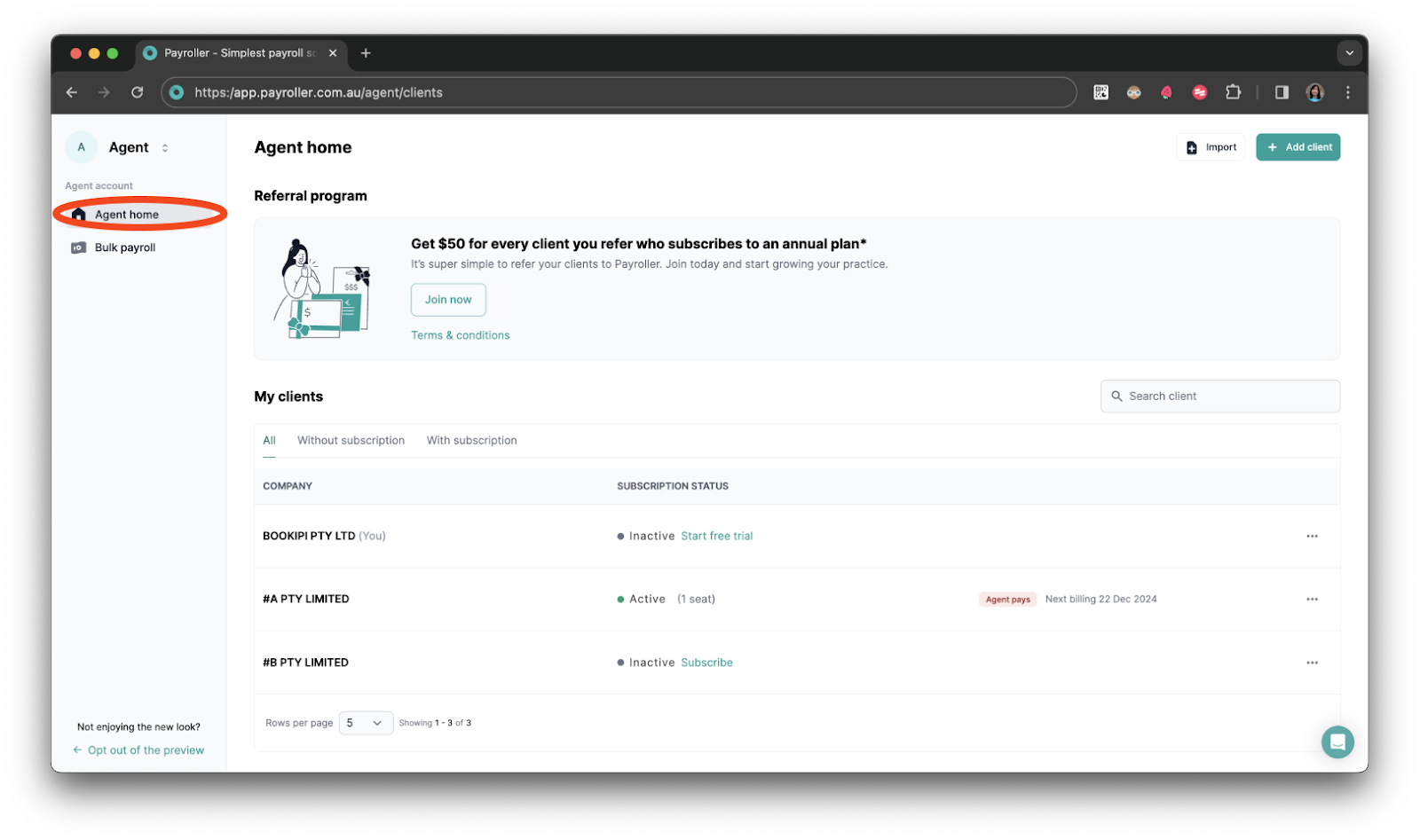
Task: Open the browser extensions puzzle icon
Action: (1233, 92)
